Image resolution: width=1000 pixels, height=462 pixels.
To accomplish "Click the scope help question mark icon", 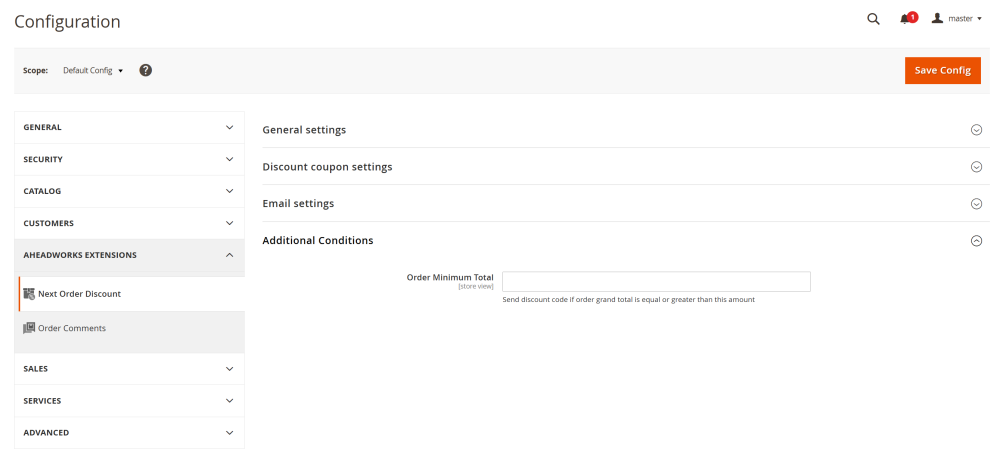I will tap(145, 70).
